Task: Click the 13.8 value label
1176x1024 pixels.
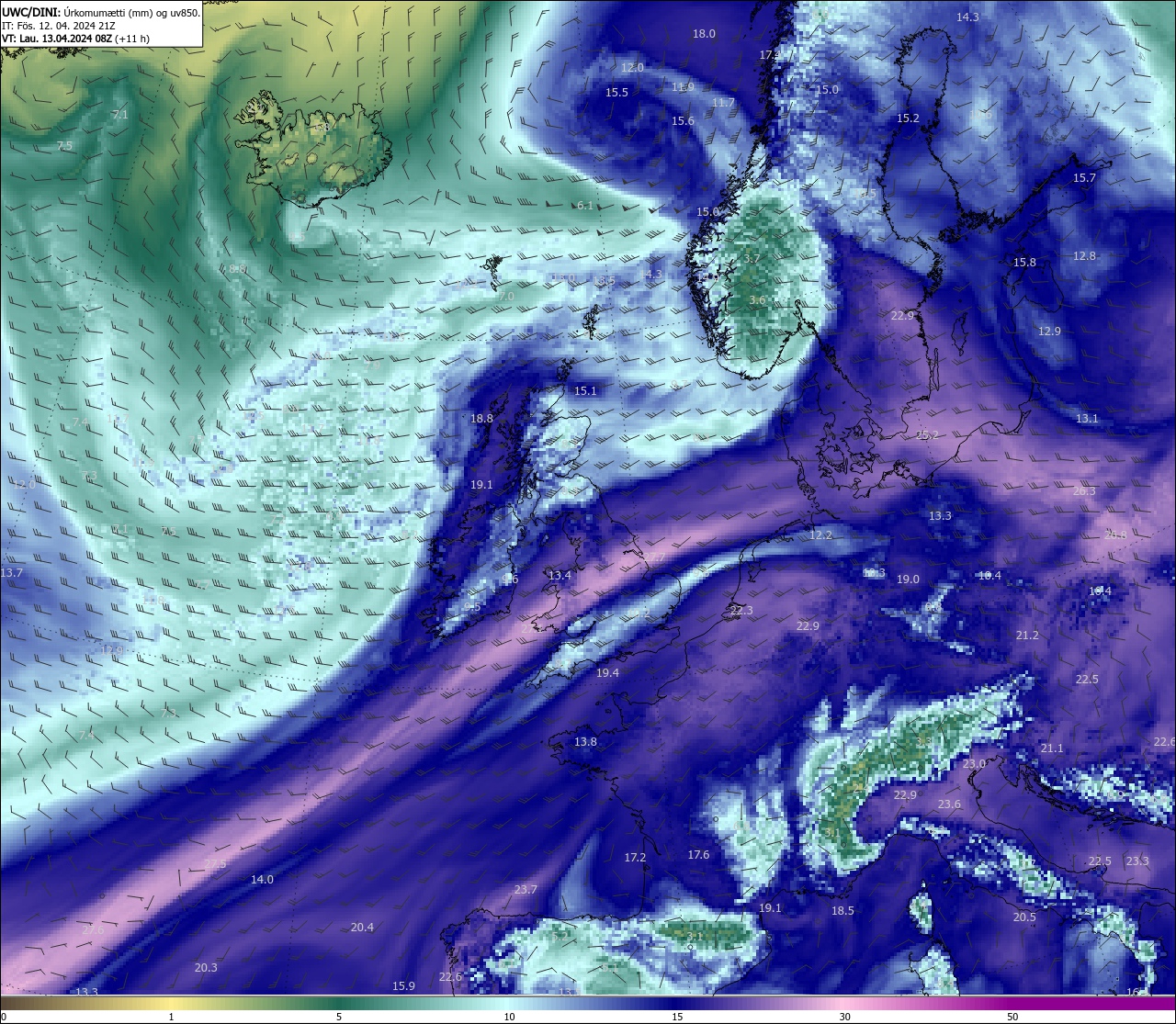Action: 585,742
